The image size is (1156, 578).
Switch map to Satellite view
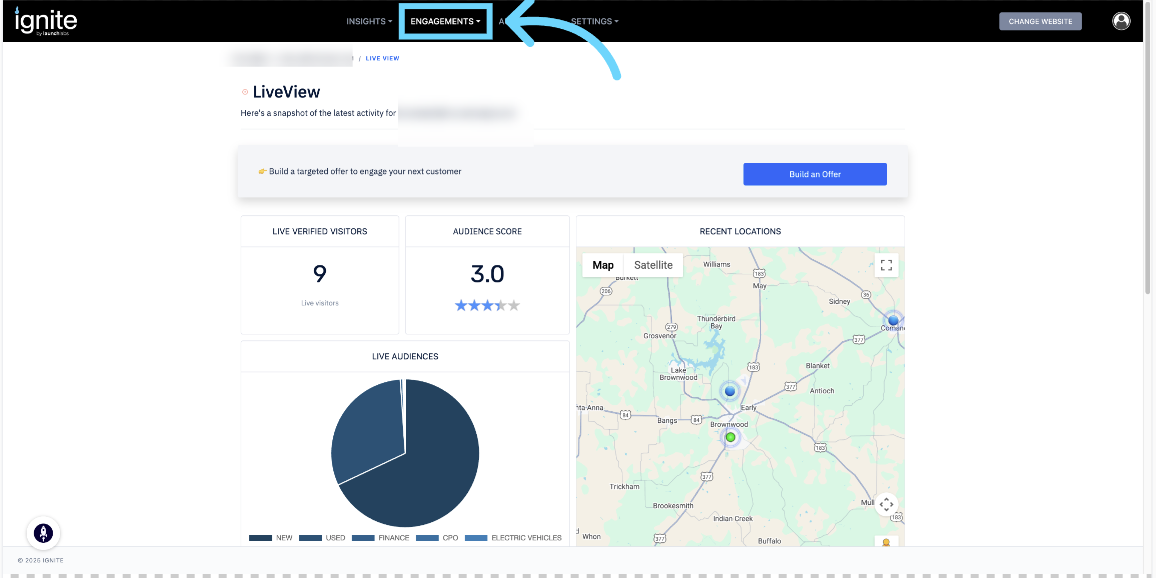tap(653, 265)
